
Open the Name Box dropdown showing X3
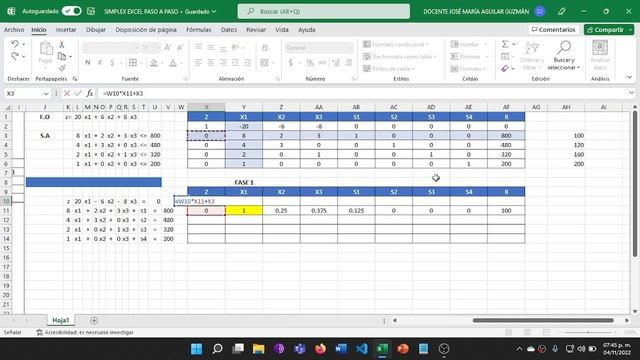(46, 93)
